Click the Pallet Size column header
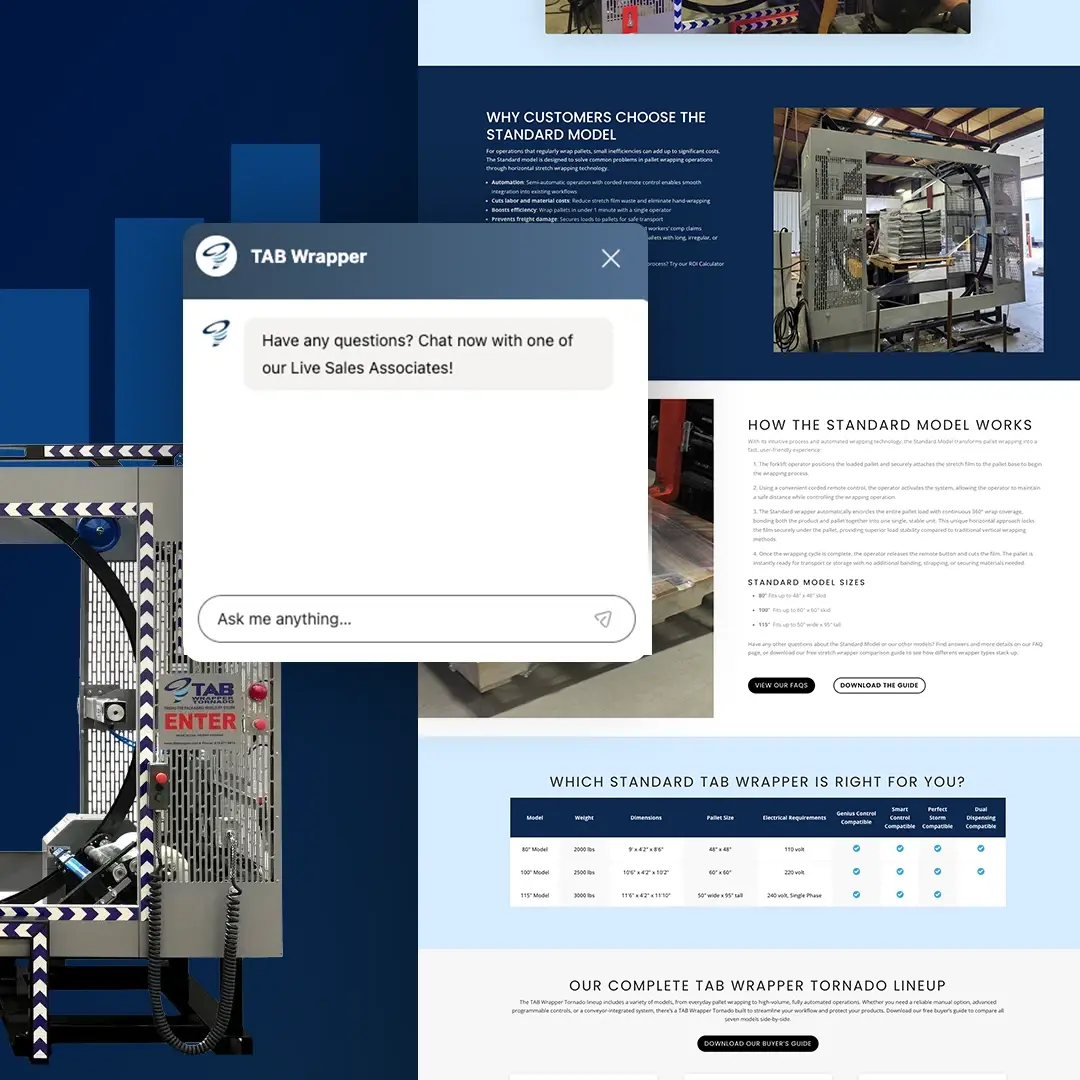Screen dimensions: 1080x1080 click(x=720, y=818)
